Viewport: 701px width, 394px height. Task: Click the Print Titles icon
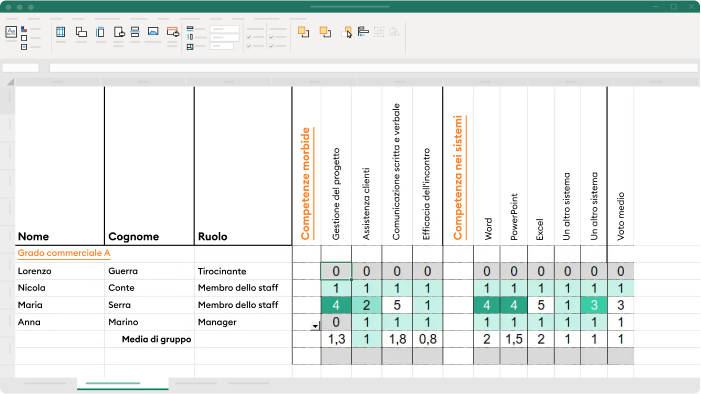pos(173,32)
